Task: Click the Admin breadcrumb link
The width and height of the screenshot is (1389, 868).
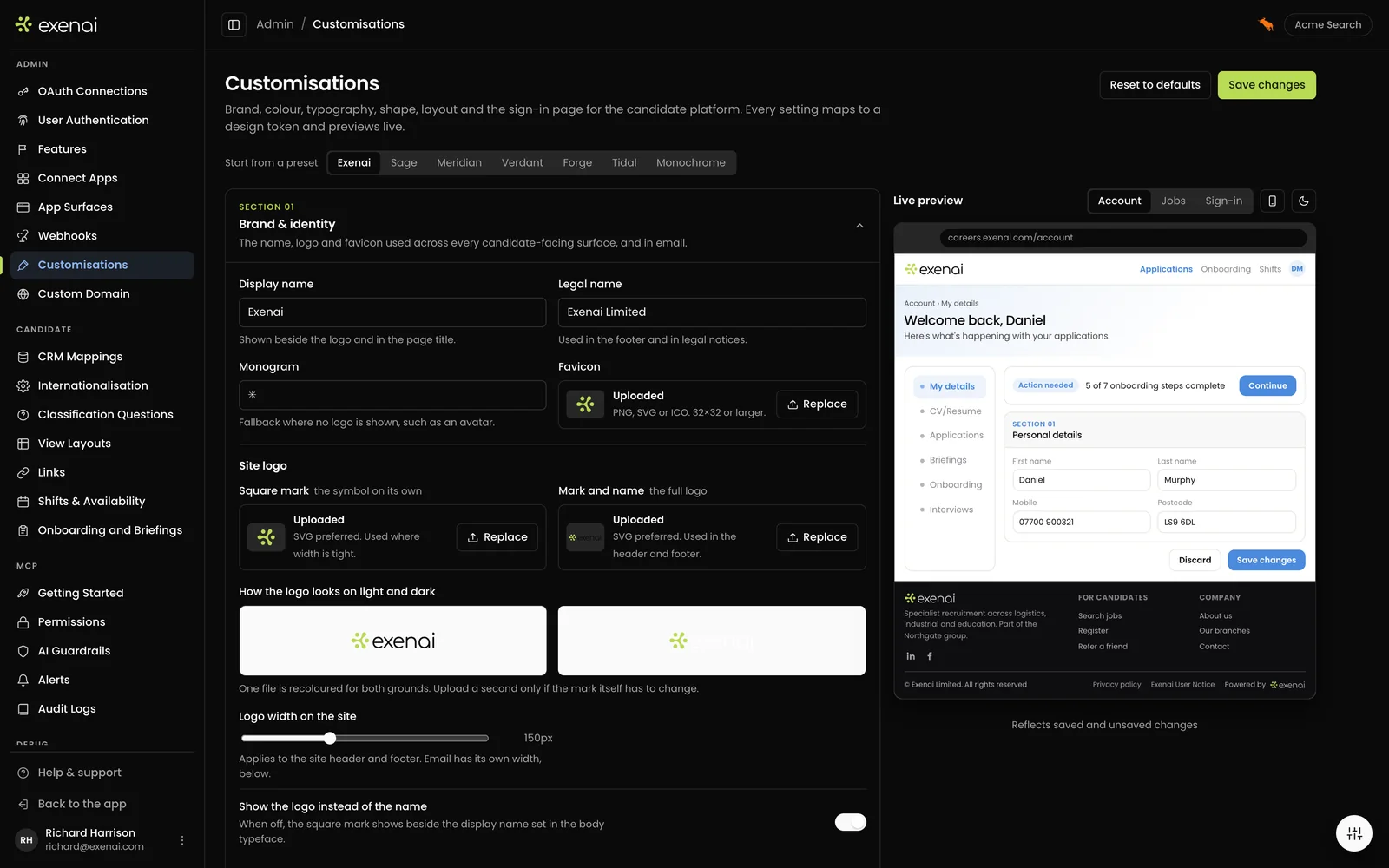Action: pos(275,24)
